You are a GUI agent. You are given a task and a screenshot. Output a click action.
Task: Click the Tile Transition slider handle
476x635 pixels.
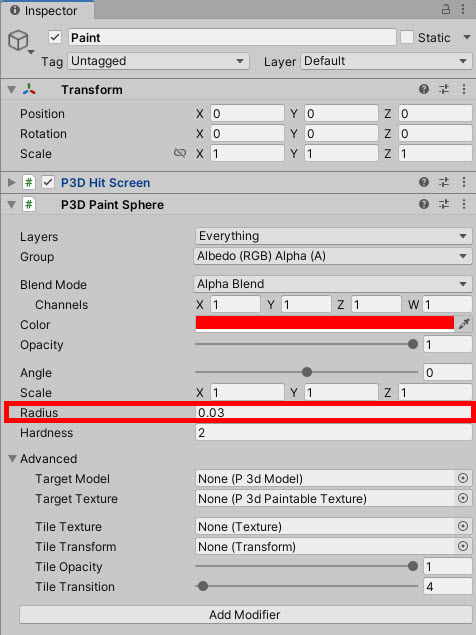(203, 586)
